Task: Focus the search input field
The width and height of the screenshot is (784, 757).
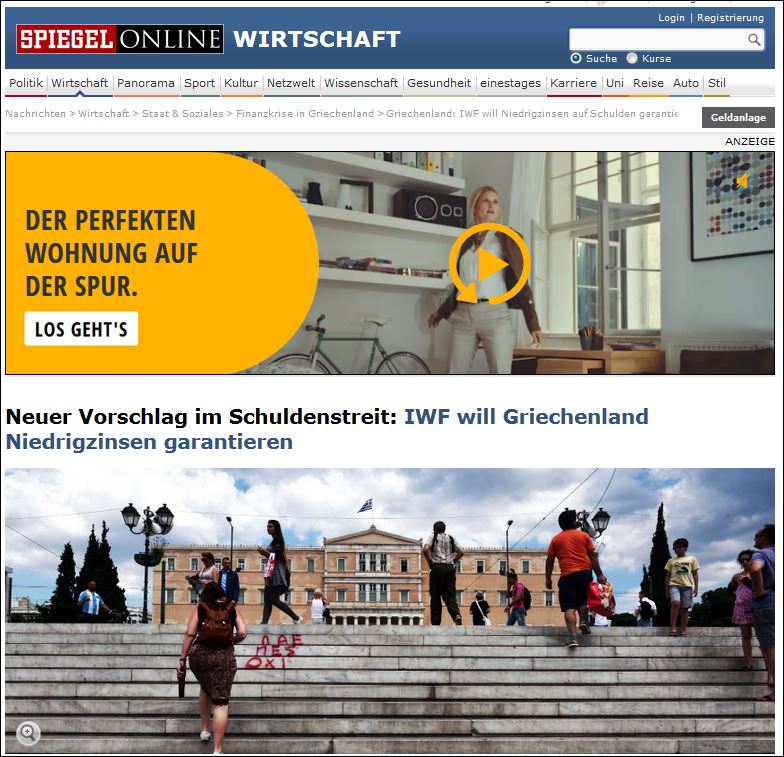Action: [658, 40]
